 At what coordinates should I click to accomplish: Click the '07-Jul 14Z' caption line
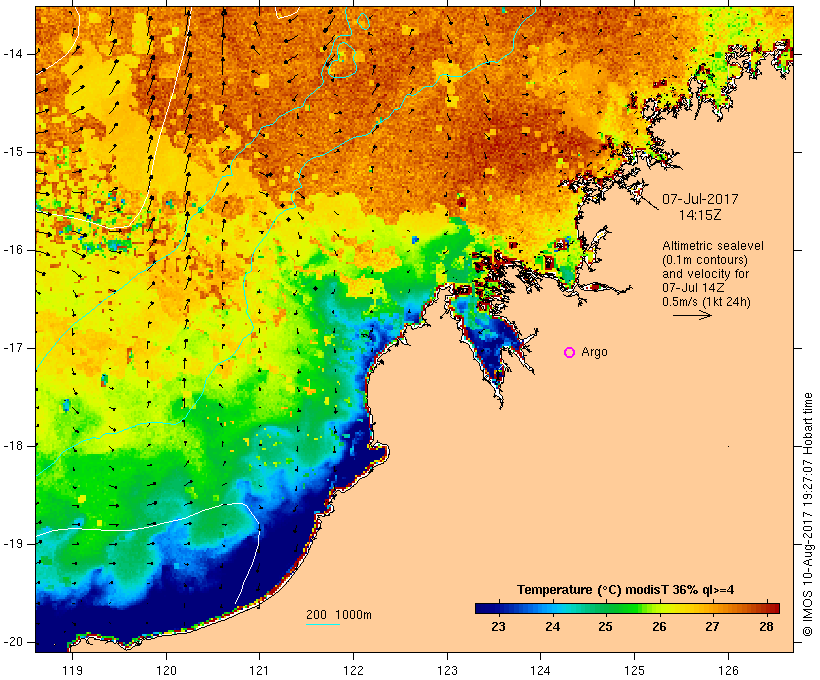[693, 288]
